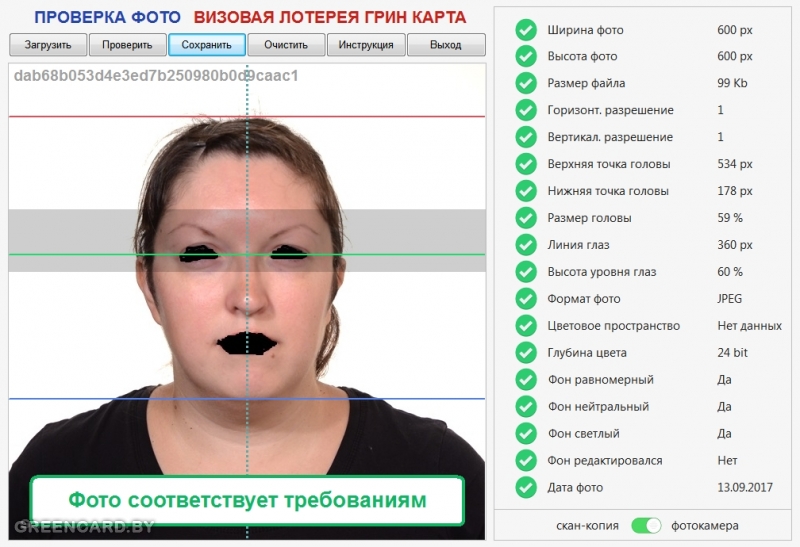Screen dimensions: 800x547
Task: Click checkmark icon next to Дата фото
Action: click(526, 487)
